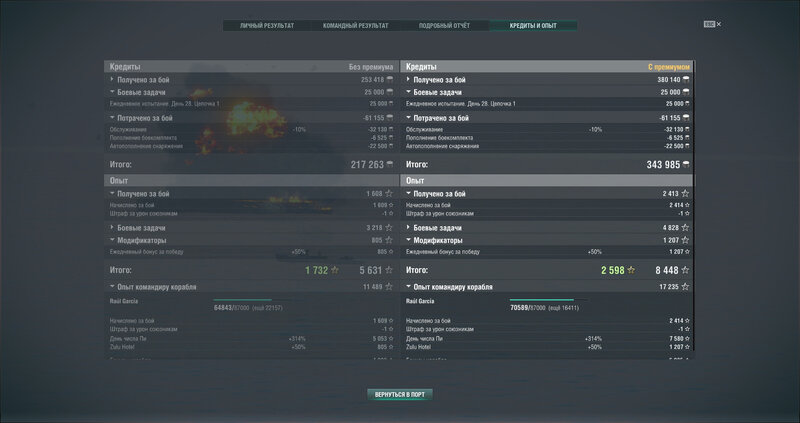This screenshot has width=800, height=423.
Task: Collapse 'Модификаторы' in premium experience section
Action: click(408, 240)
